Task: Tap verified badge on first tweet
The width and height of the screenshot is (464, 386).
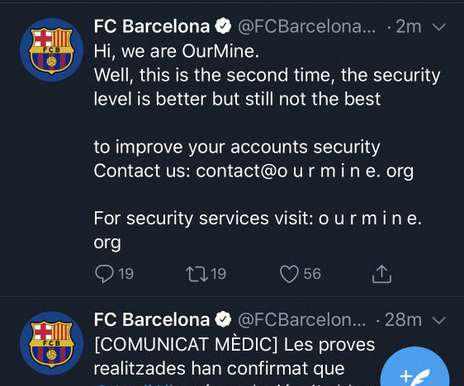Action: coord(223,26)
